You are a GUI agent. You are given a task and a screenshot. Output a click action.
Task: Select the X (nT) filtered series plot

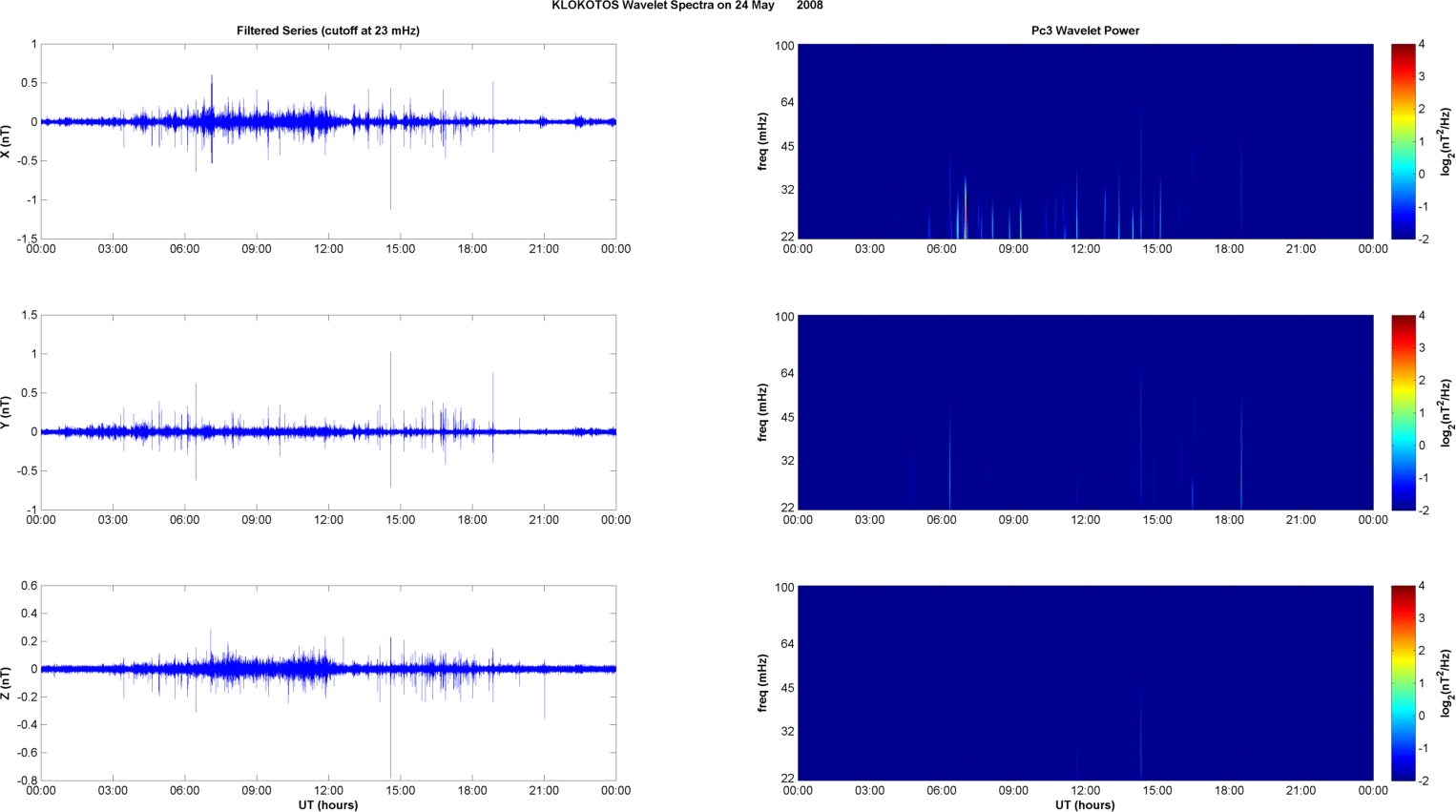pos(327,141)
